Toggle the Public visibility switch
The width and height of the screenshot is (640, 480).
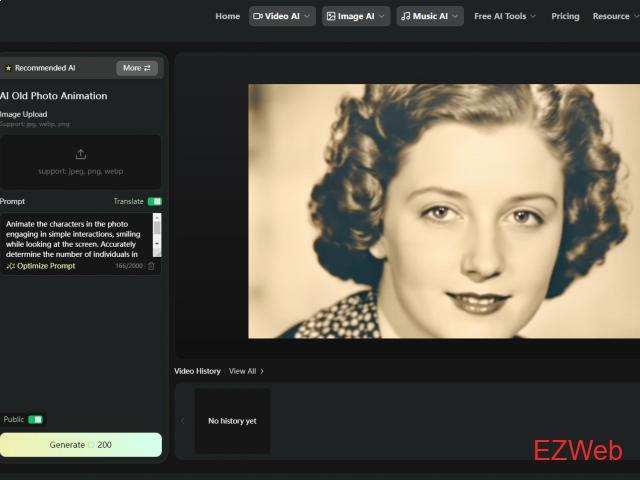click(36, 419)
